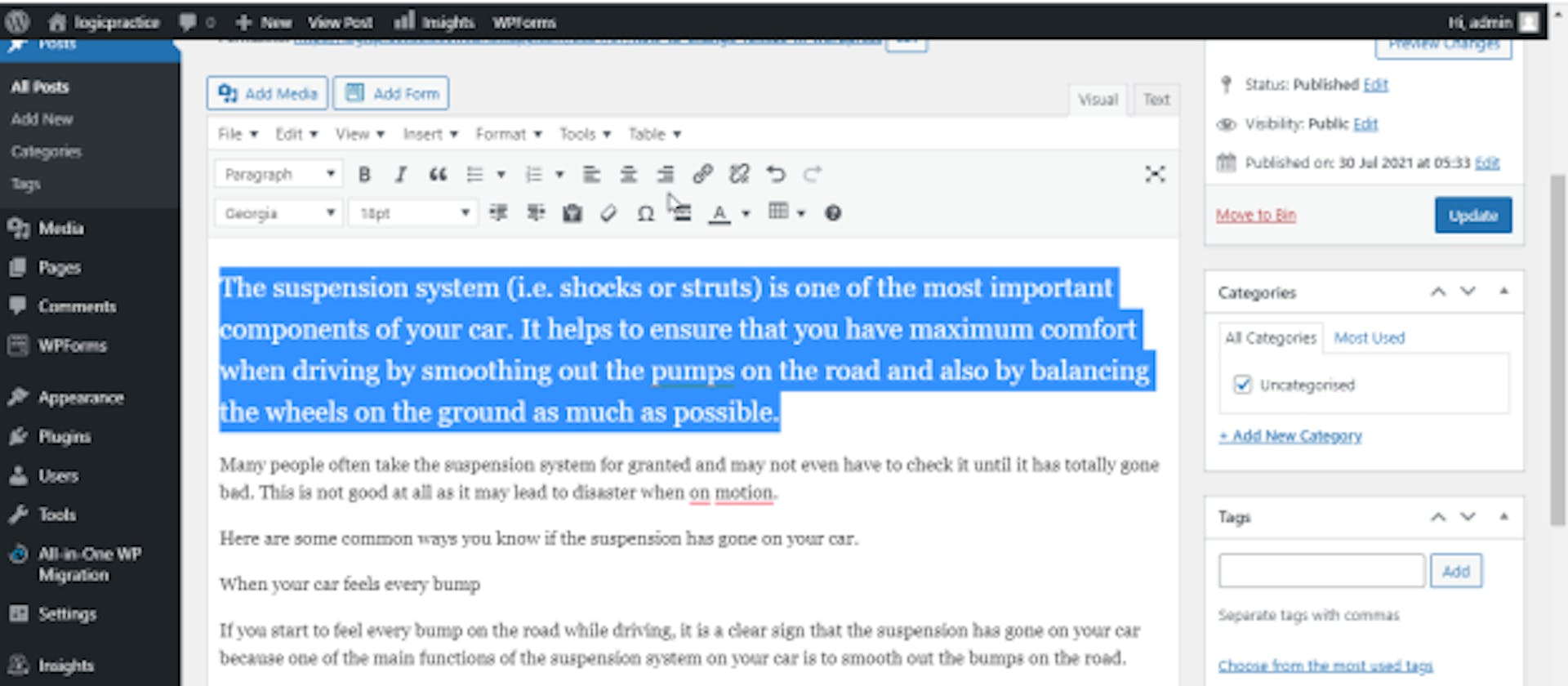Edit the post Status

1375,84
